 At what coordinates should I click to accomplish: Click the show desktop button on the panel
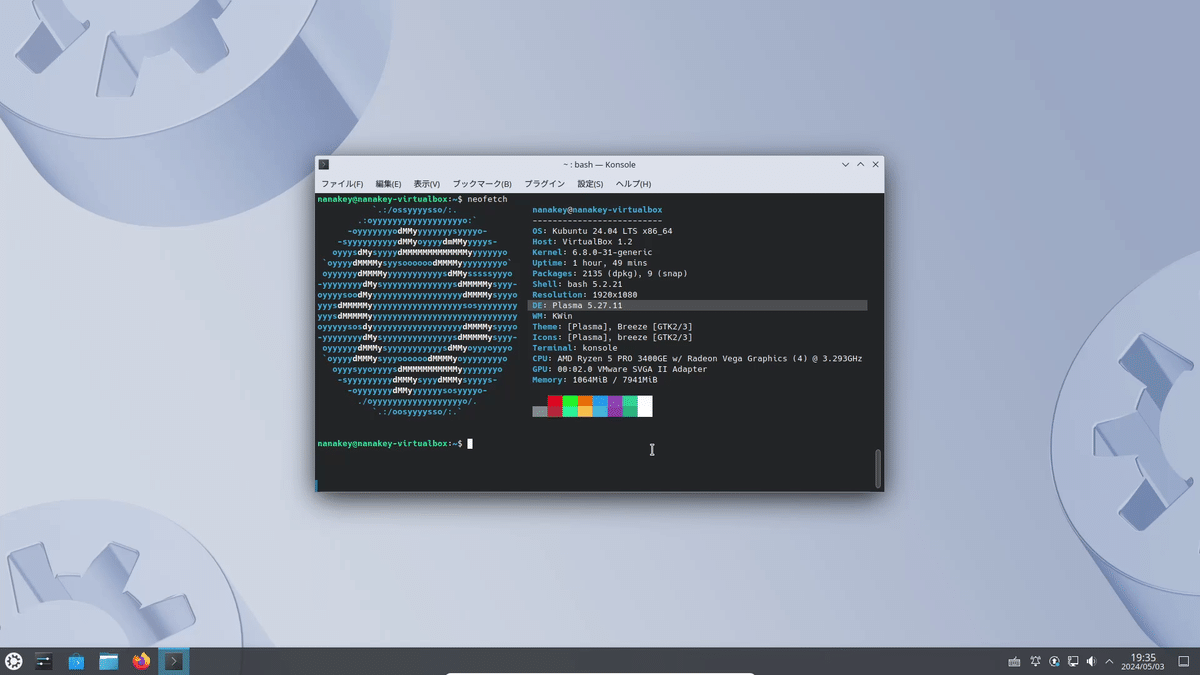coord(1184,661)
